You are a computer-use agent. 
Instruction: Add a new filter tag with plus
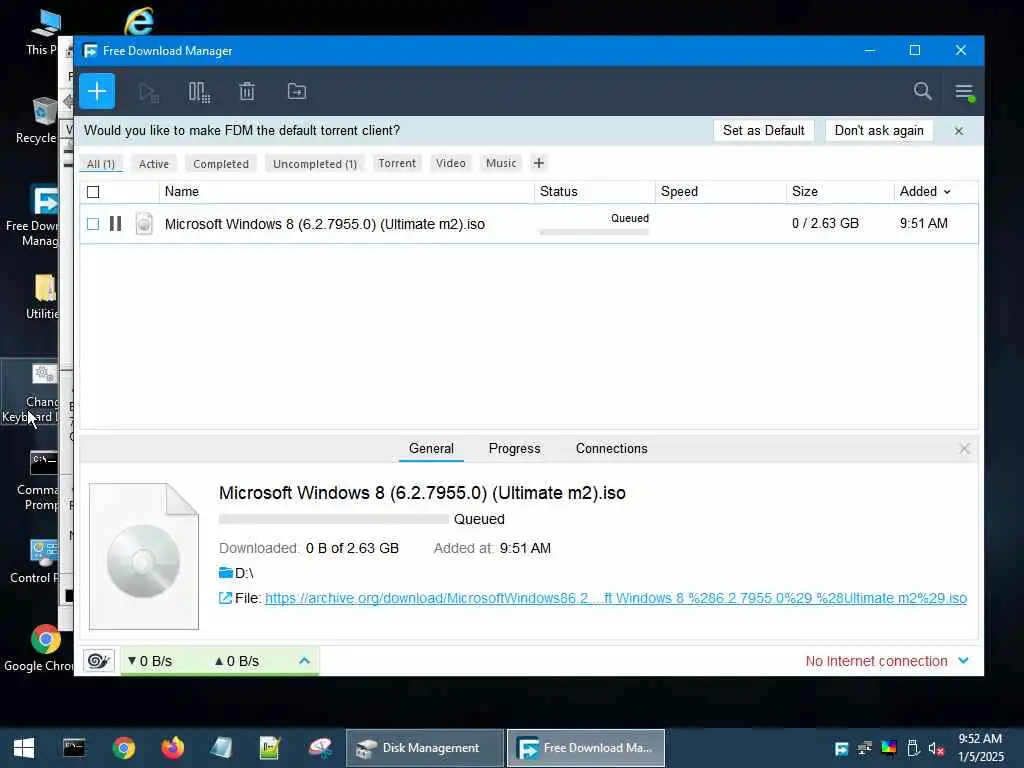(x=539, y=163)
